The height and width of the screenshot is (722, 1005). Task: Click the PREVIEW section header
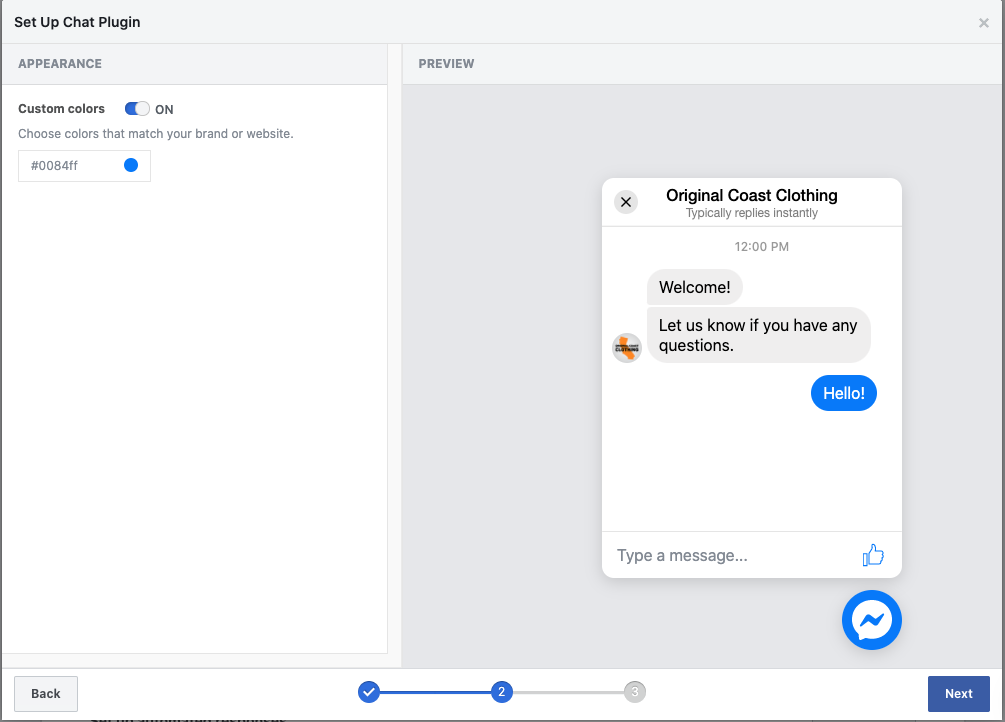tap(446, 63)
